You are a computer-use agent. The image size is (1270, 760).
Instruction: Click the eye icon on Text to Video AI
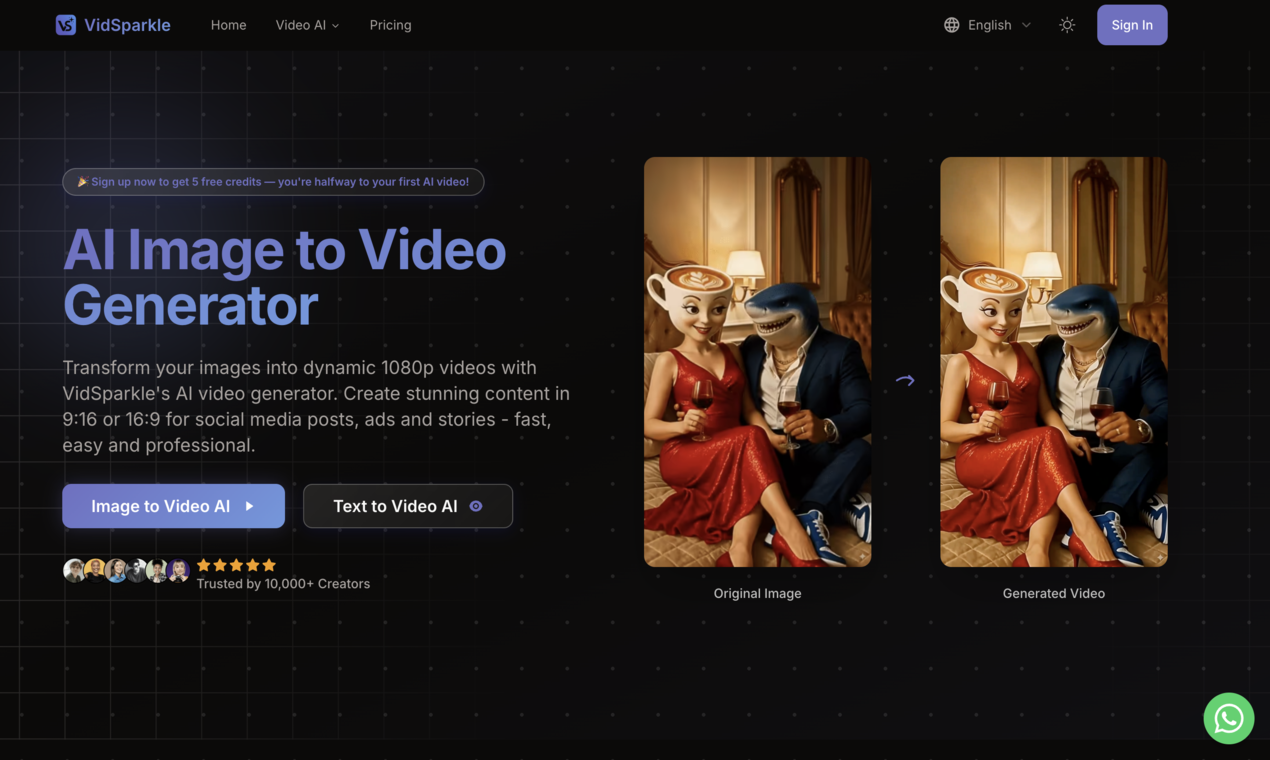click(477, 506)
